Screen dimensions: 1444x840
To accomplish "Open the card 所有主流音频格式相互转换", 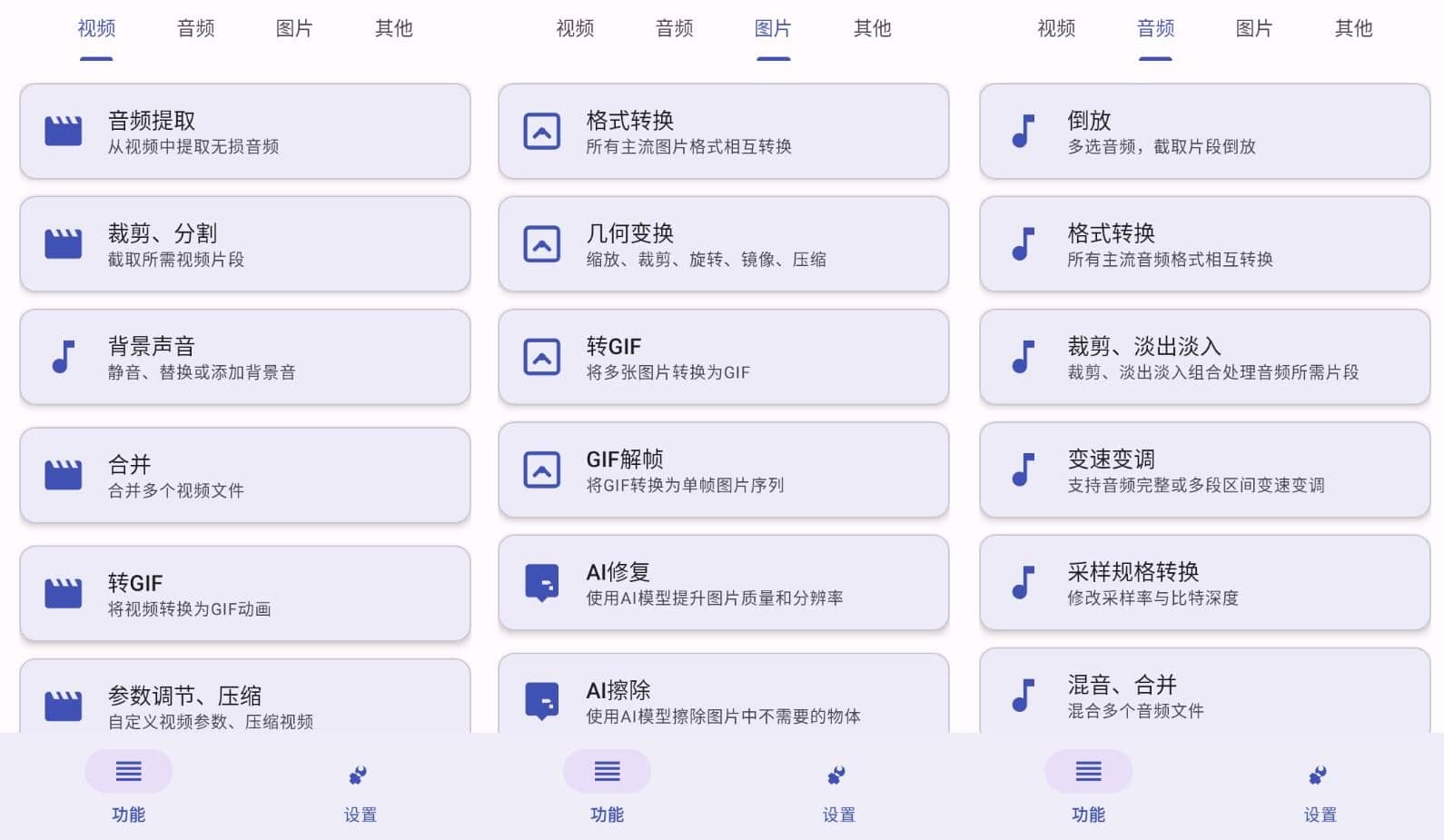I will (1204, 244).
